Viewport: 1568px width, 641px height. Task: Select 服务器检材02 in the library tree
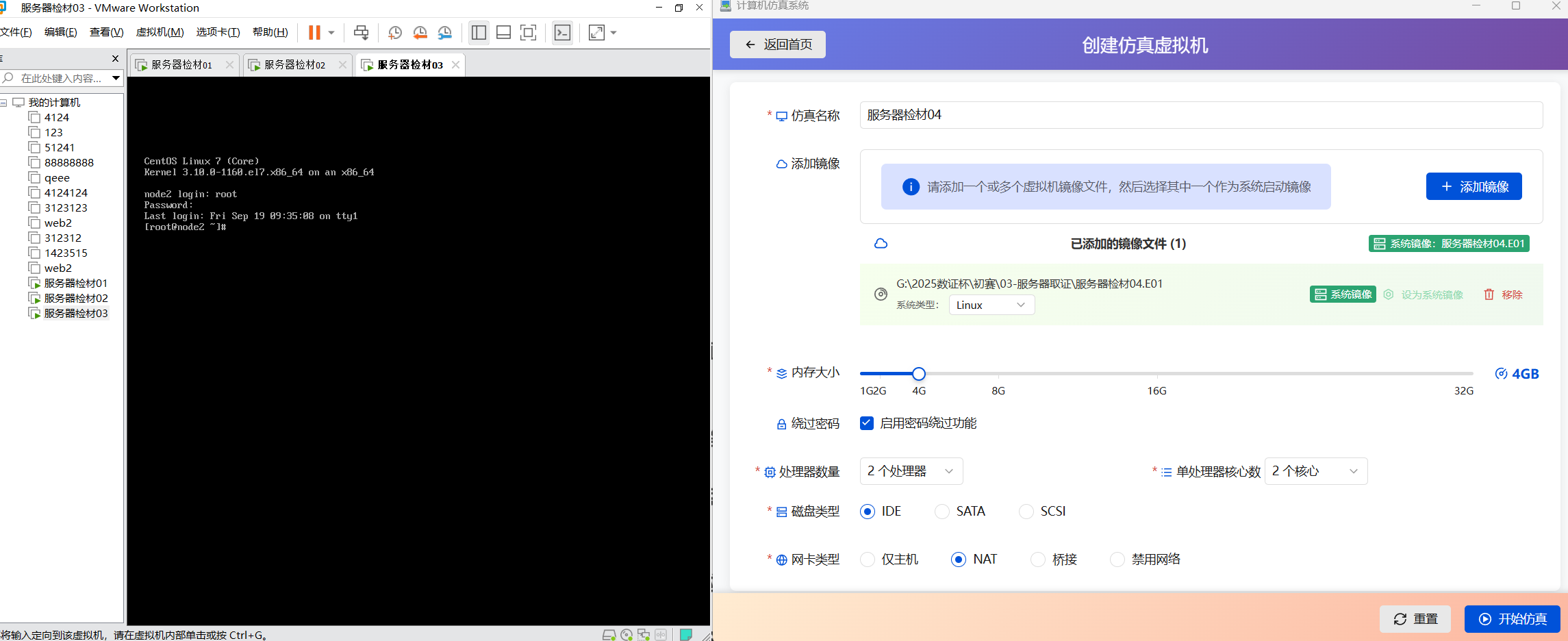[68, 299]
